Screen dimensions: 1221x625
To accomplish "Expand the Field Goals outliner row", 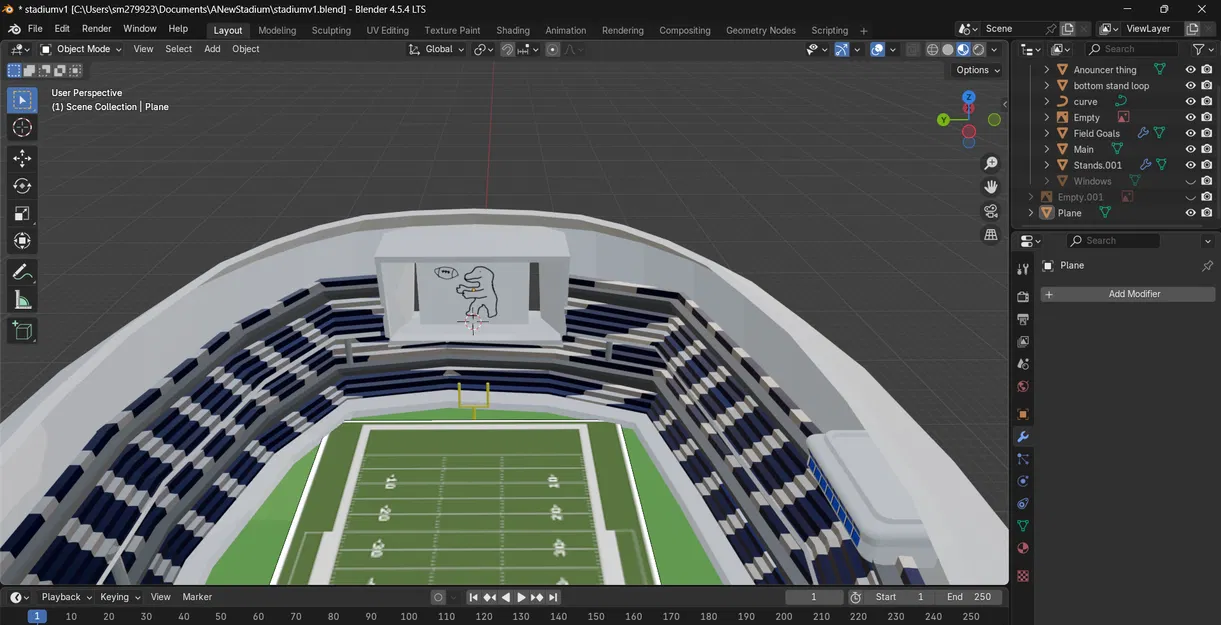I will pos(1047,133).
